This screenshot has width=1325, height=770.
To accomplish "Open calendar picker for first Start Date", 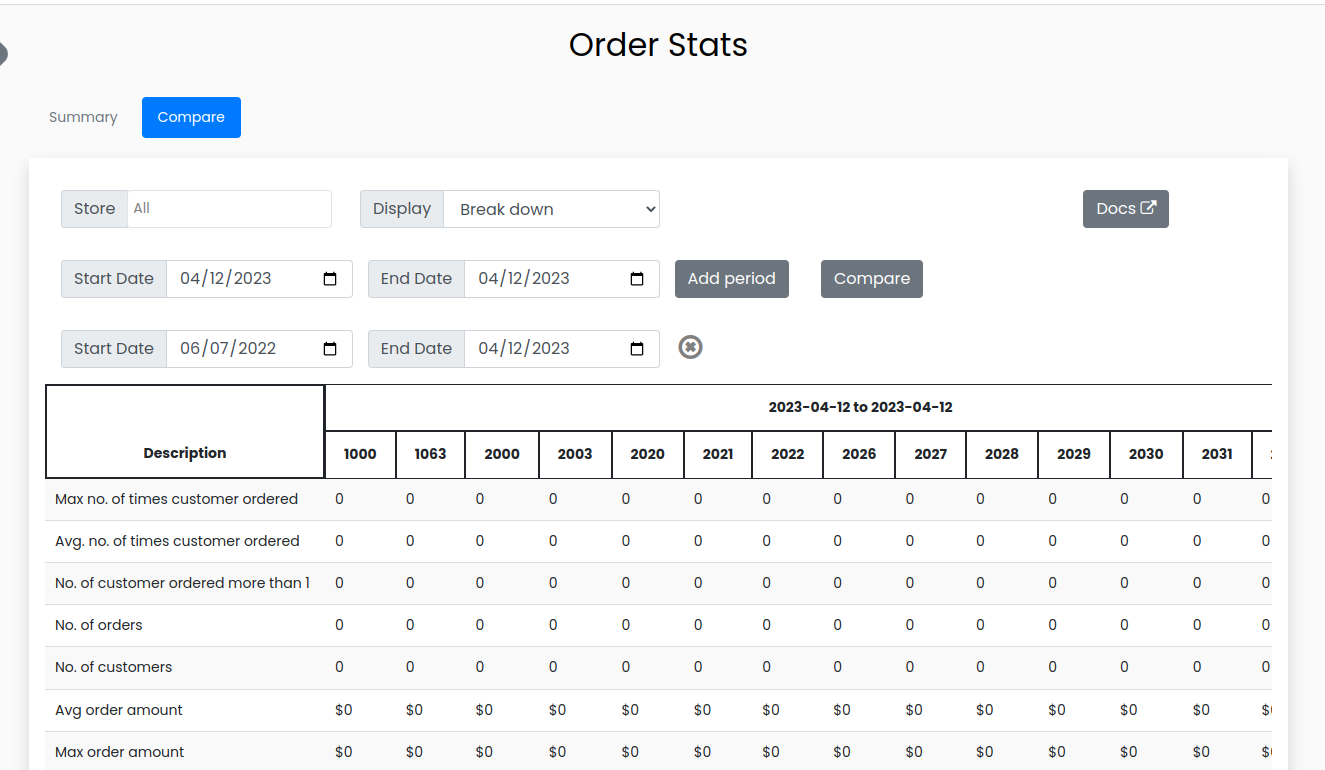I will pos(330,279).
